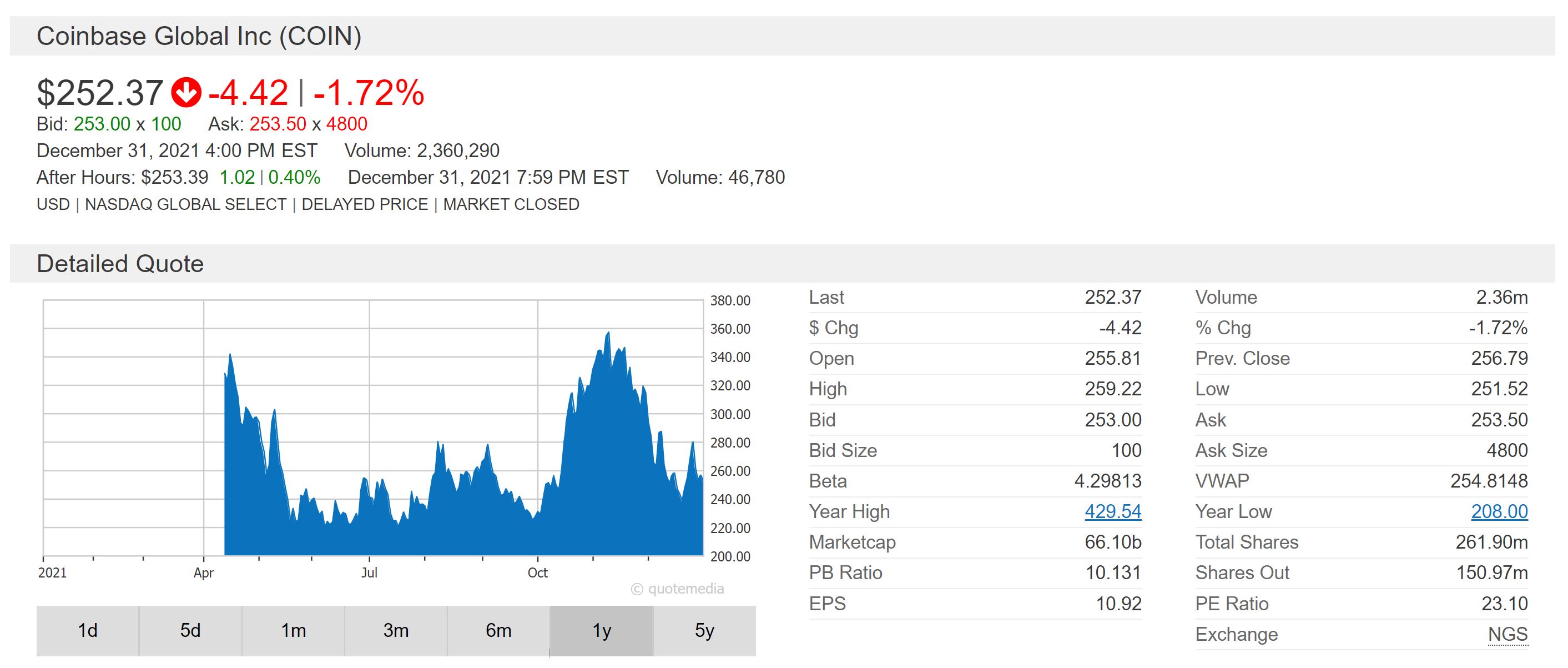Image resolution: width=1568 pixels, height=668 pixels.
Task: Click the quotemedia copyright watermark
Action: (678, 589)
